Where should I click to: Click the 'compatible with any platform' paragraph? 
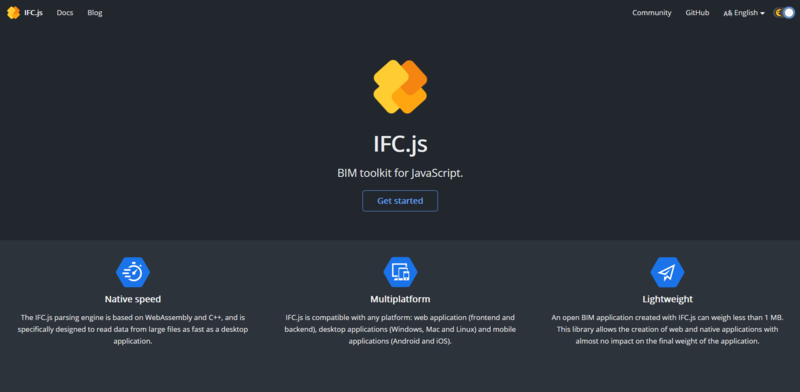click(400, 329)
